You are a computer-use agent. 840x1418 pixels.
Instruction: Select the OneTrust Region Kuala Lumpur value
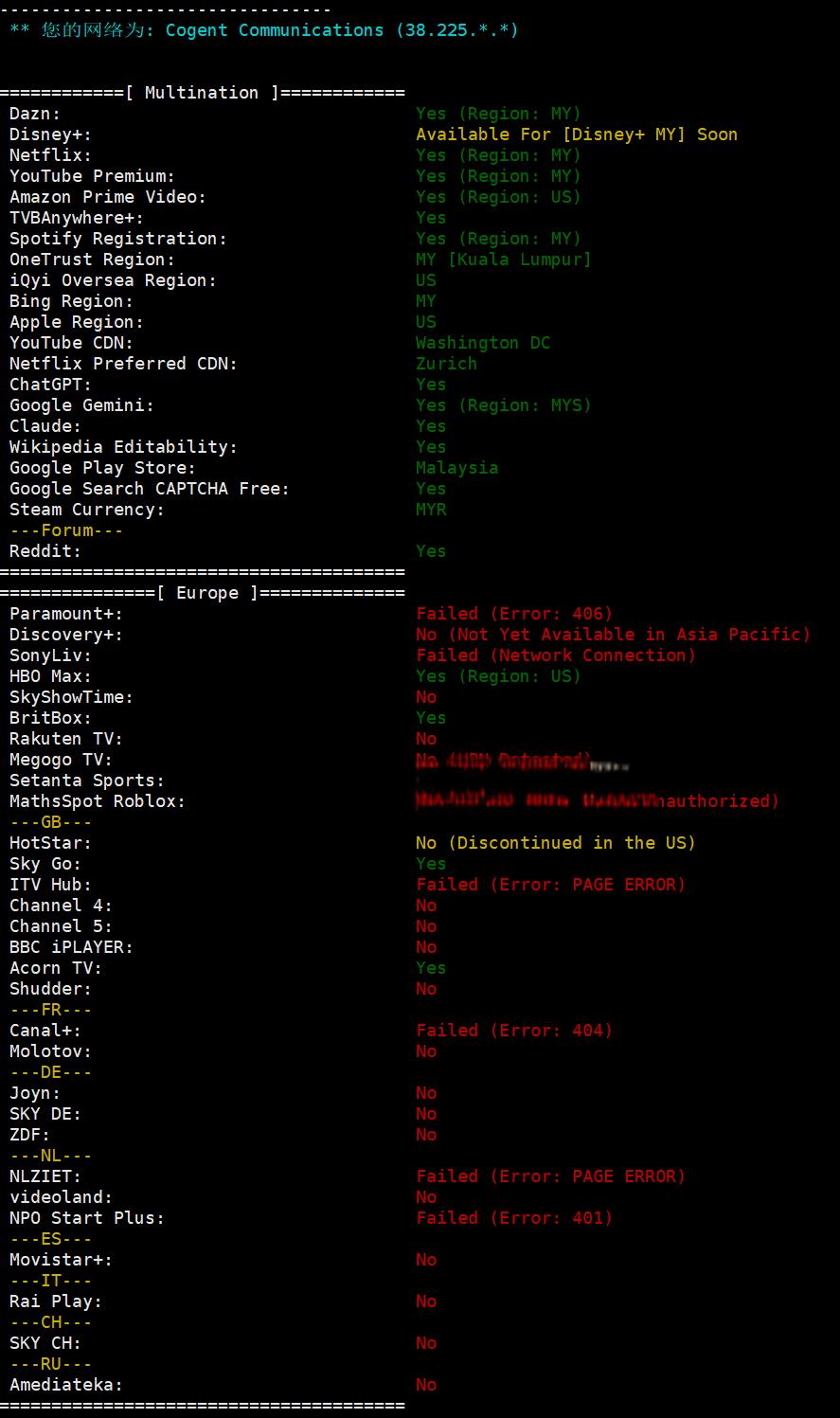(x=504, y=260)
